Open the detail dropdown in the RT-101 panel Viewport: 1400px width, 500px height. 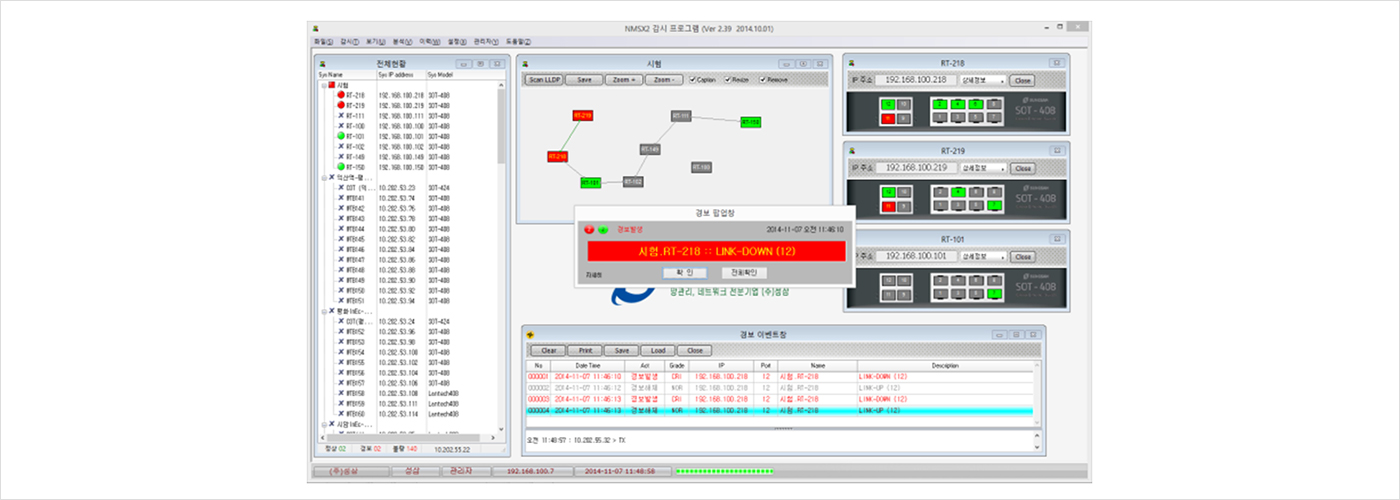[x=981, y=256]
